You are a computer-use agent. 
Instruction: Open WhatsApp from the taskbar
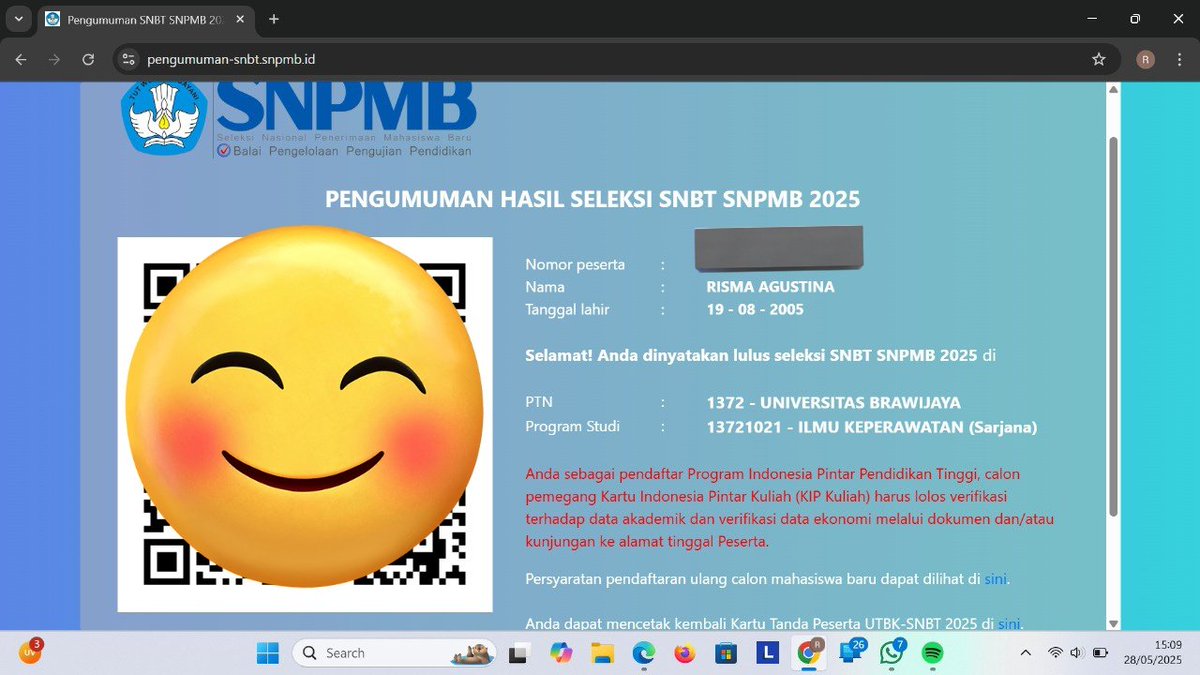pos(891,653)
